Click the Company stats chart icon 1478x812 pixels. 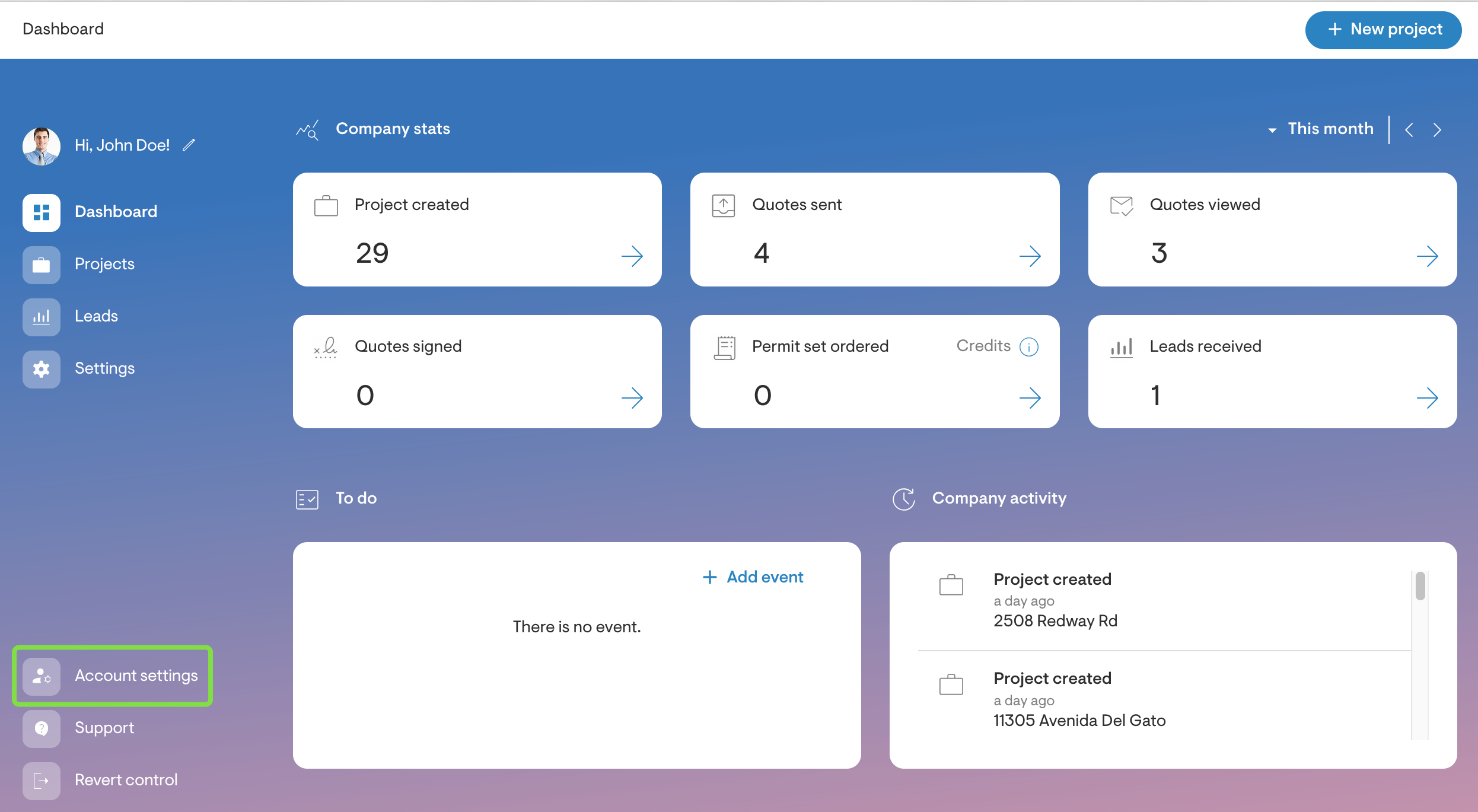[307, 129]
